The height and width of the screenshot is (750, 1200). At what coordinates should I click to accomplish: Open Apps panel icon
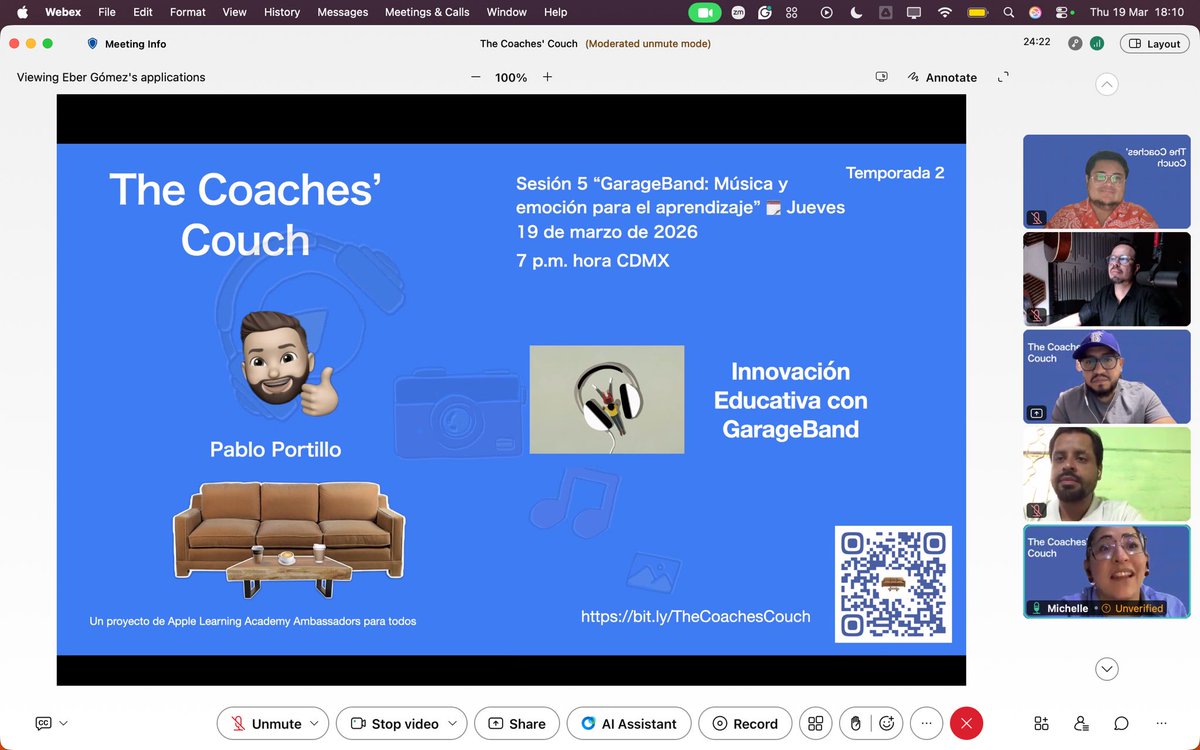click(1041, 723)
